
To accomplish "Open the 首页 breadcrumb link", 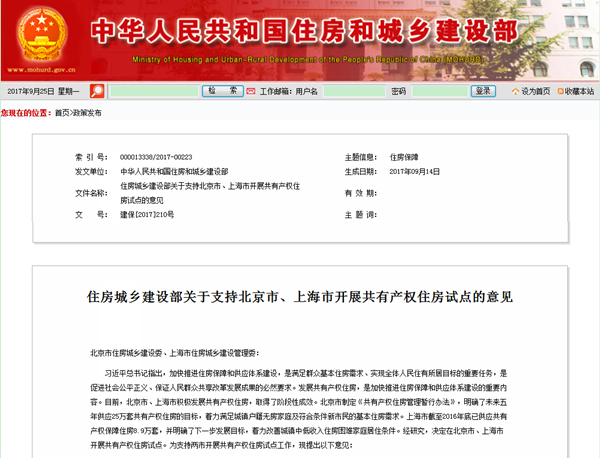I will pyautogui.click(x=62, y=113).
